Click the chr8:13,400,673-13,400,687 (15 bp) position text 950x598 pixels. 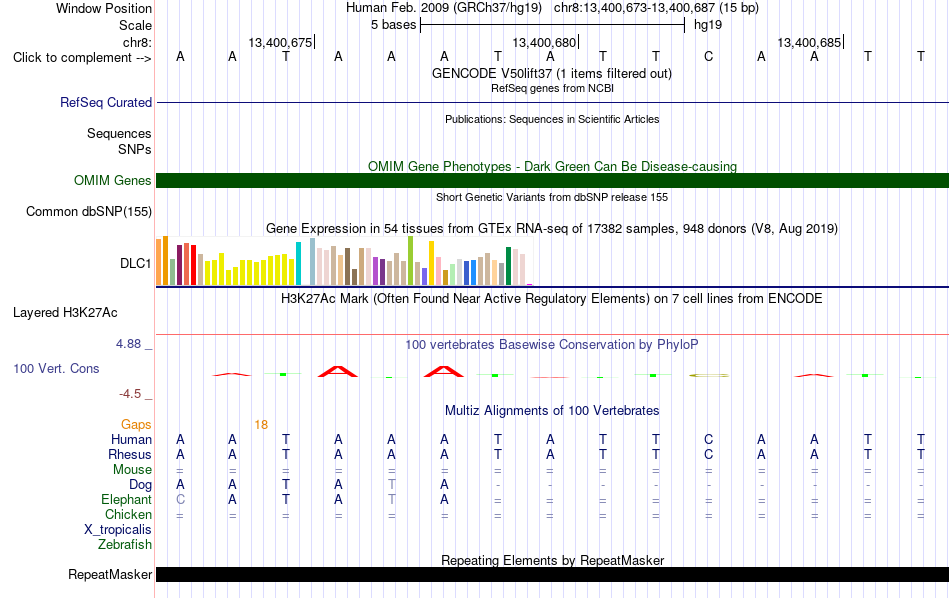coord(656,8)
